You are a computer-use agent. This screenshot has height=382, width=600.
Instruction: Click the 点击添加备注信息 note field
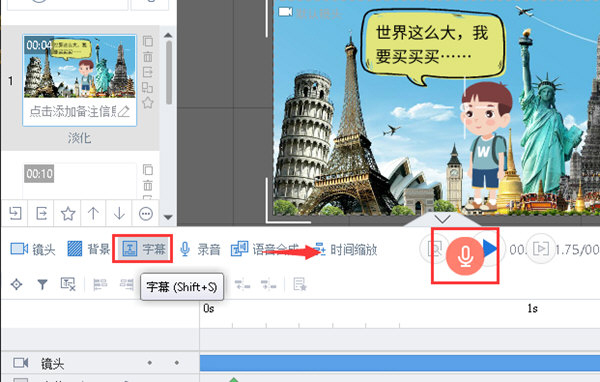(x=73, y=111)
